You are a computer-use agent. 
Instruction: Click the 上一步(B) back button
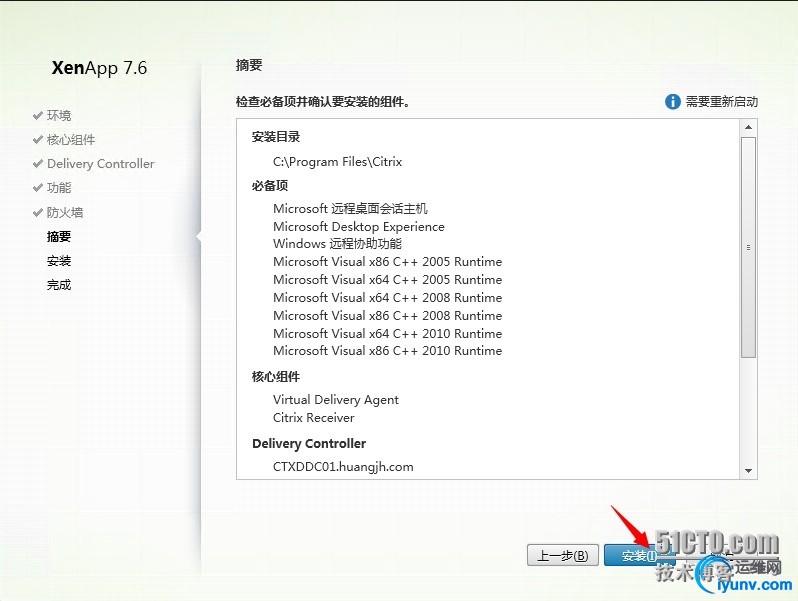coord(562,555)
